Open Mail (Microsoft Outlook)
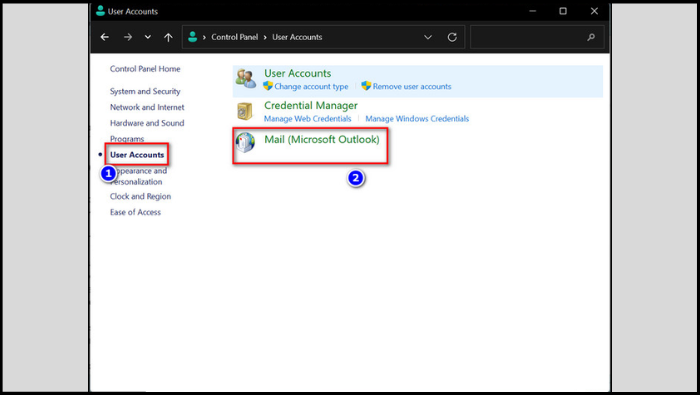 point(322,139)
